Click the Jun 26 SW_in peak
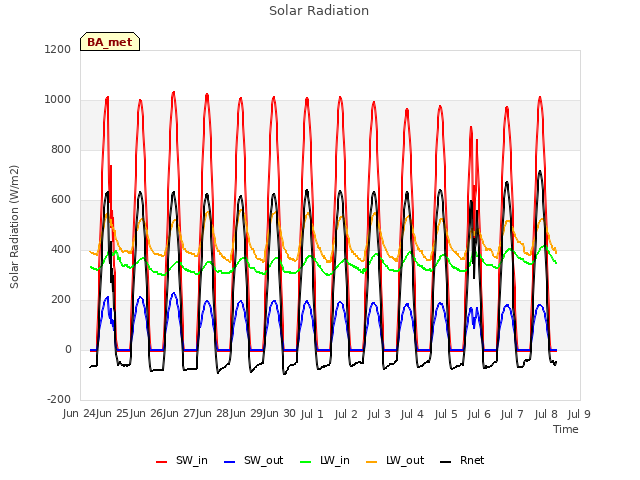This screenshot has width=640, height=480. pos(174,92)
